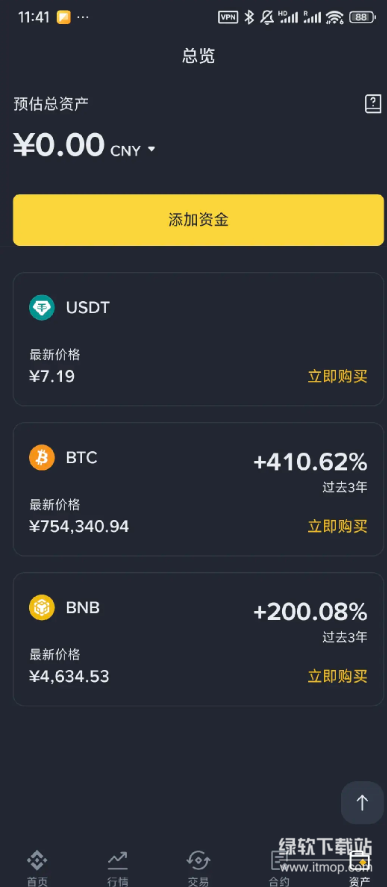This screenshot has width=387, height=887.
Task: Switch to the 资产 assets tab
Action: [360, 868]
